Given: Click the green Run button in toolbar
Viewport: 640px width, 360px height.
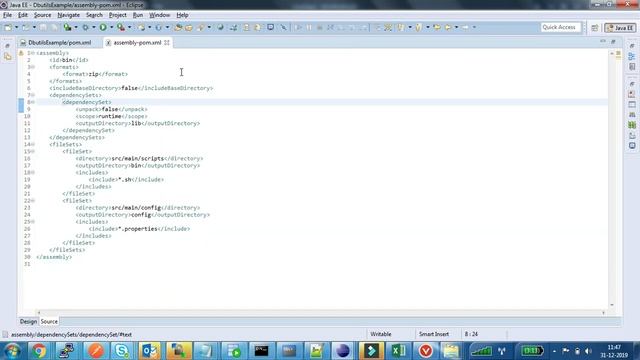Looking at the screenshot, I should pyautogui.click(x=103, y=27).
